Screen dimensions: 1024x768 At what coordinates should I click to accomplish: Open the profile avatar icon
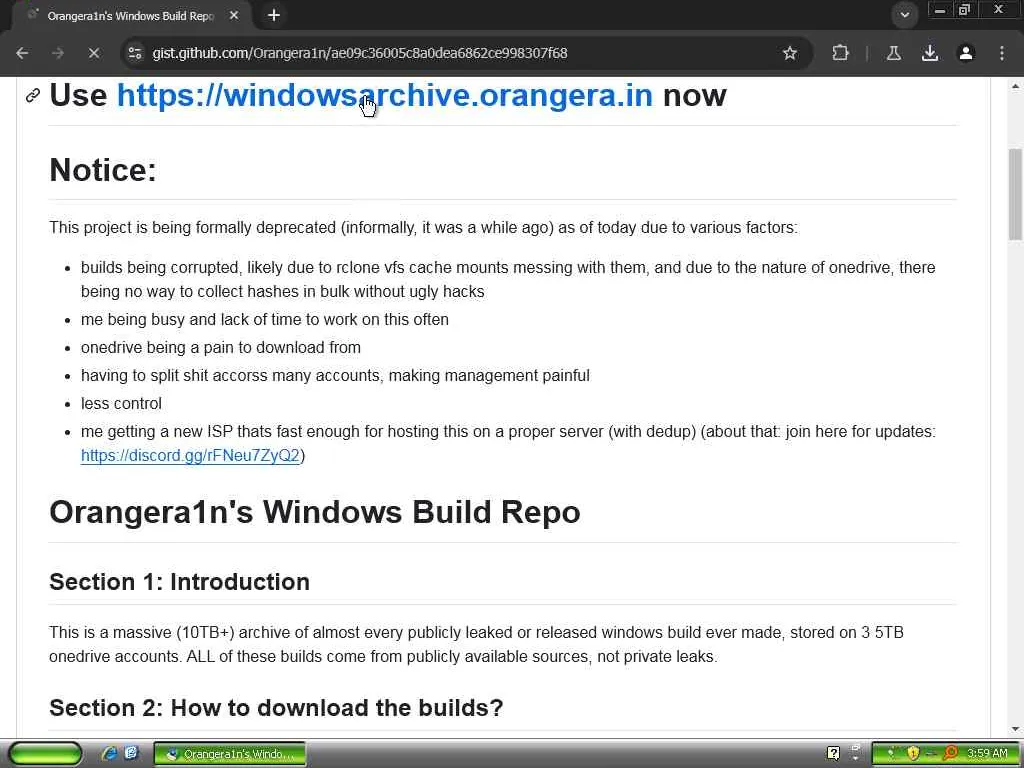966,53
